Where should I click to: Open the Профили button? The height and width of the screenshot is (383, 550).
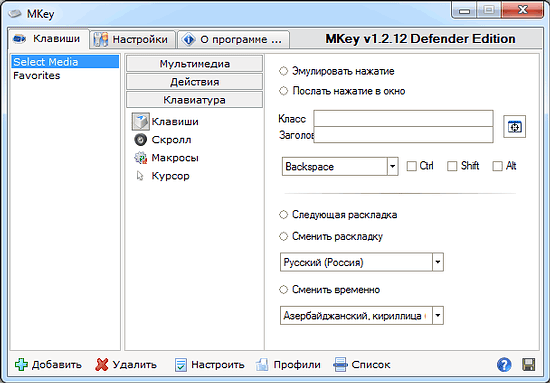click(288, 365)
